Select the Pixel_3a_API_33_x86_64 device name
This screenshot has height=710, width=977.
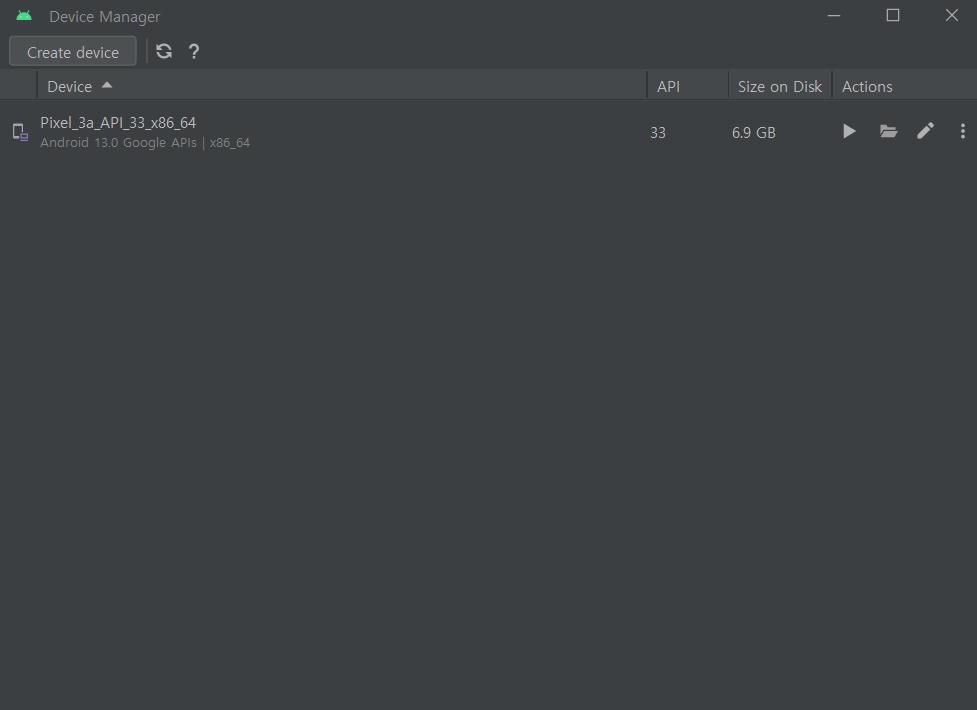[118, 123]
